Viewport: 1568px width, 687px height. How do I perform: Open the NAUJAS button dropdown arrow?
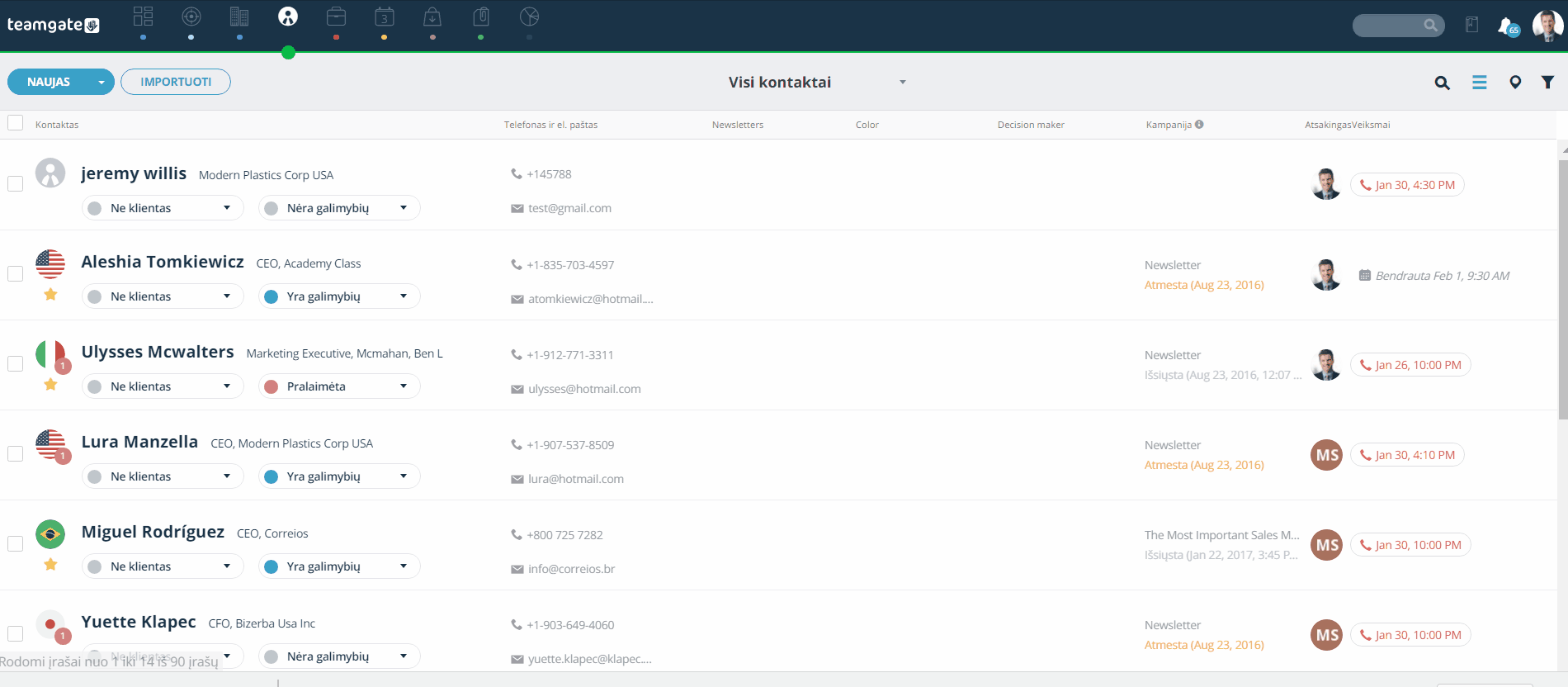102,83
